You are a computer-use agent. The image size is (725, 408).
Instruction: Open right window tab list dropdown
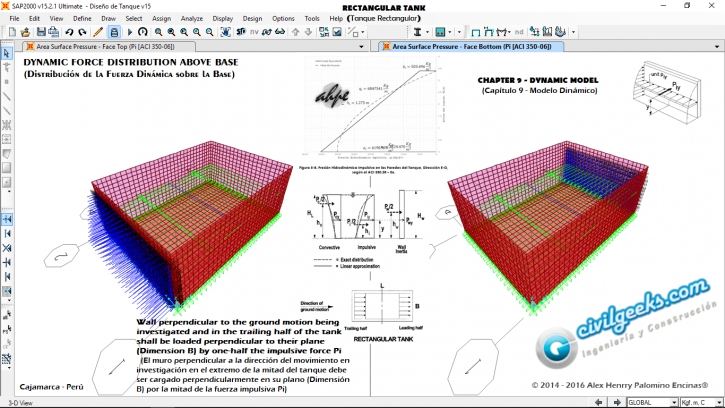tap(717, 47)
